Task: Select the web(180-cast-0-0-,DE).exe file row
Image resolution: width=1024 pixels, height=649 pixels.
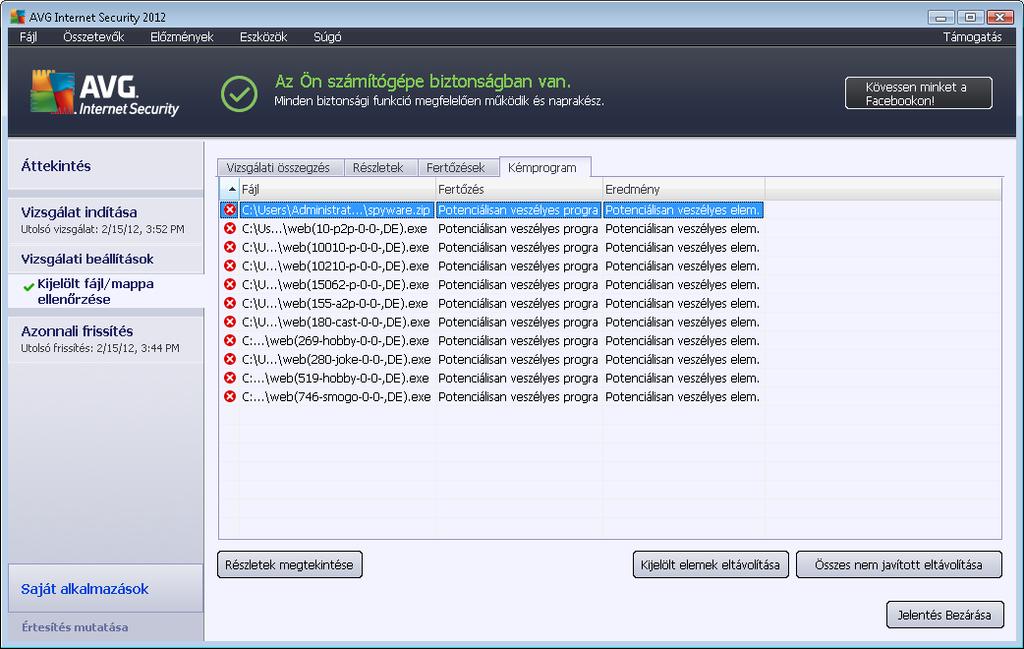Action: [x=492, y=322]
